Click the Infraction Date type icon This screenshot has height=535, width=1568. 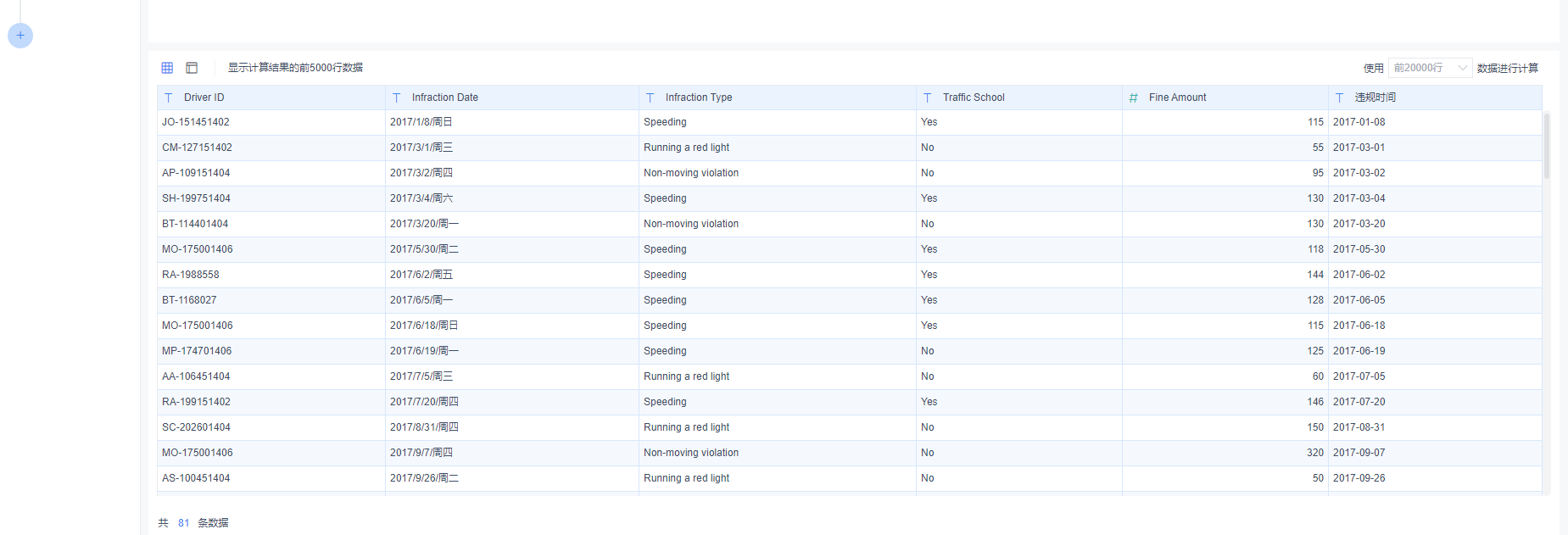click(397, 98)
